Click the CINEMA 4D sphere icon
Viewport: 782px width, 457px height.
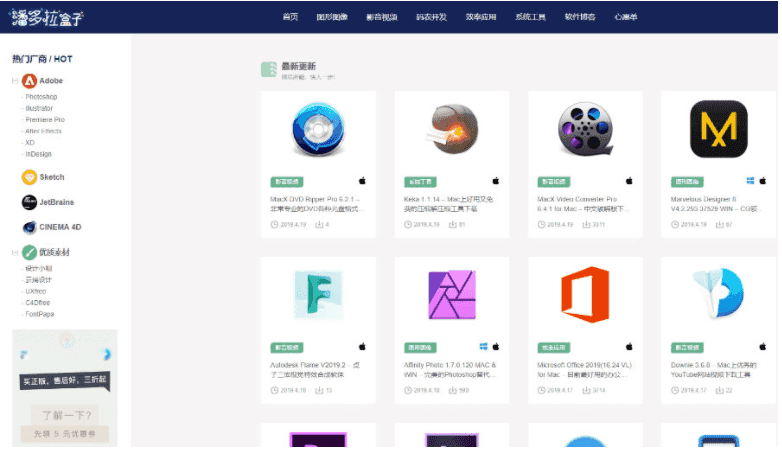coord(29,227)
